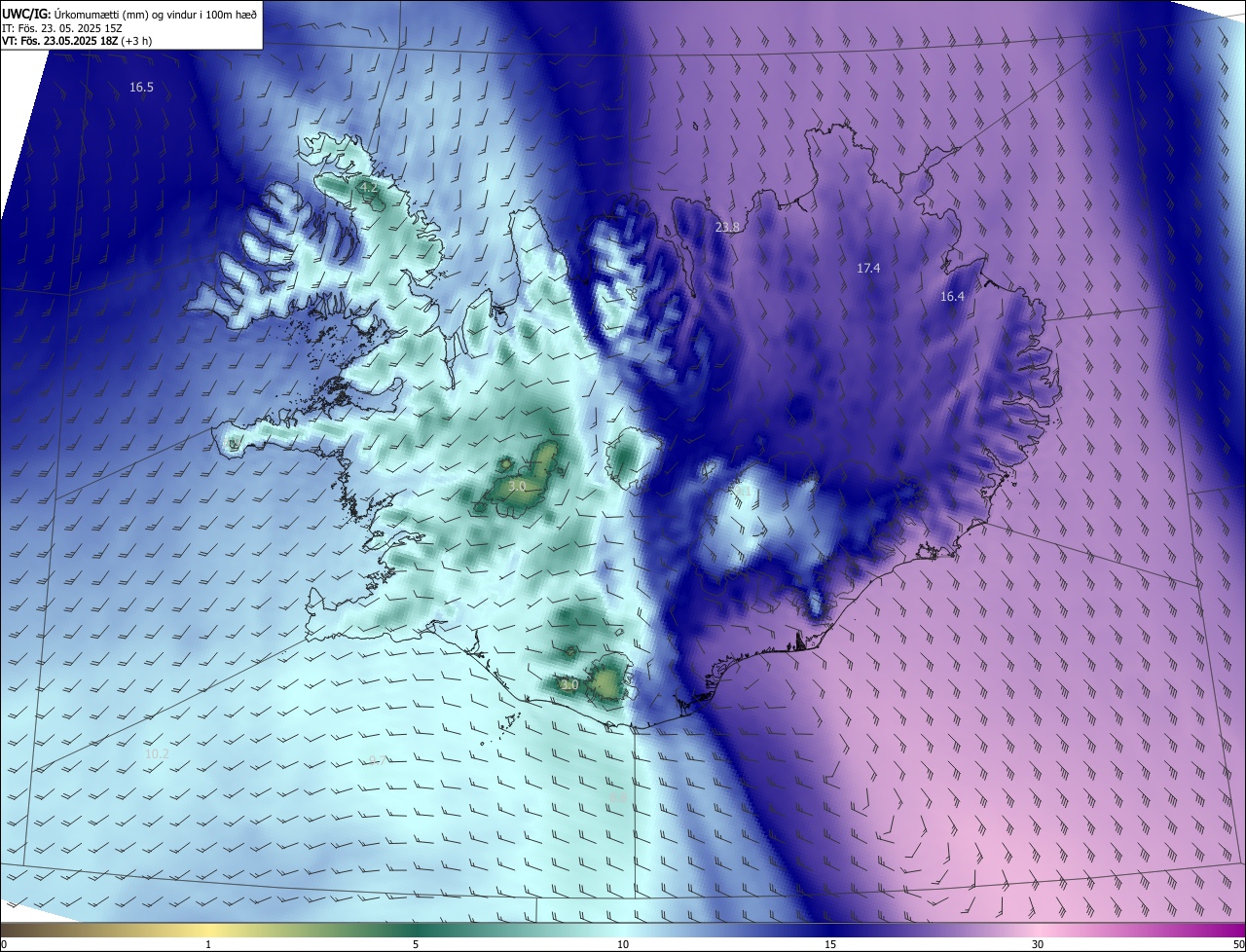
Task: Click the 50 tick on the colorbar
Action: point(1238,944)
